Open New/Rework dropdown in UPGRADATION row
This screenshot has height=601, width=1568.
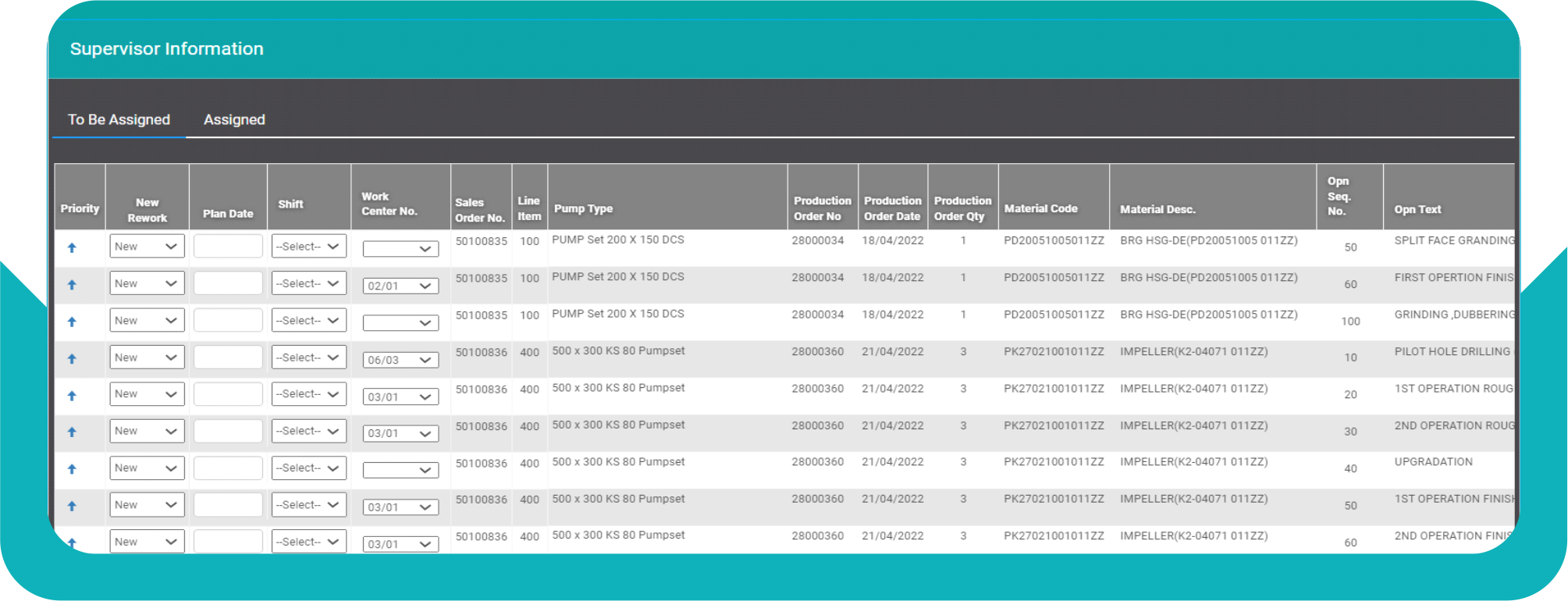147,468
